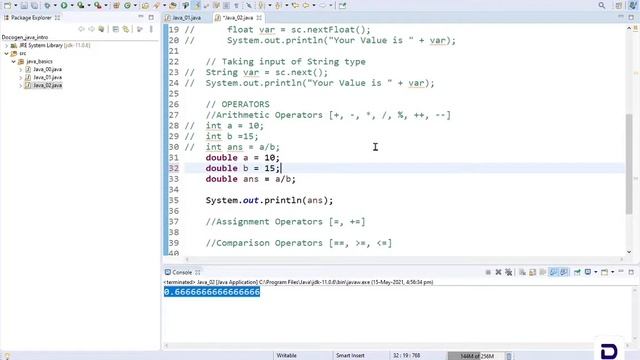Open the External Tools dropdown arrow
This screenshot has width=640, height=360.
point(106,6)
